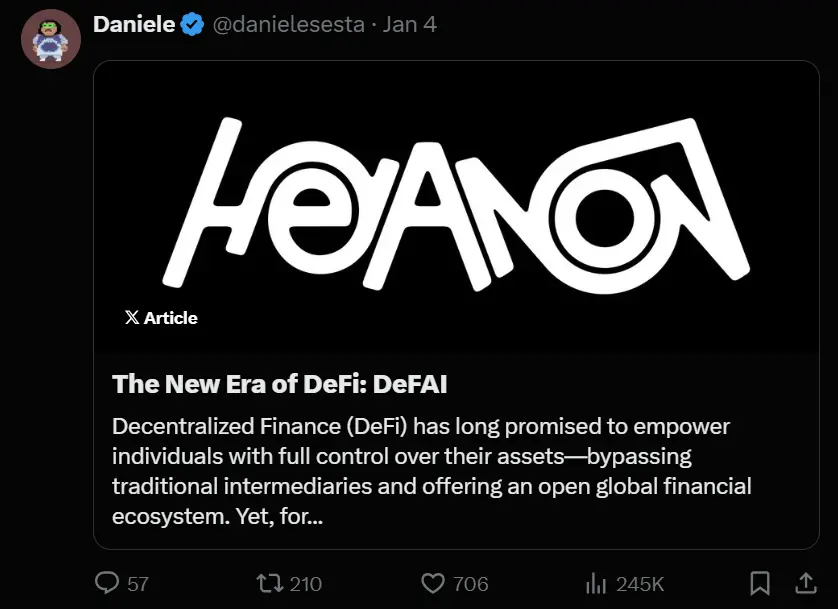Open the @danielesesta handle link

pyautogui.click(x=287, y=25)
